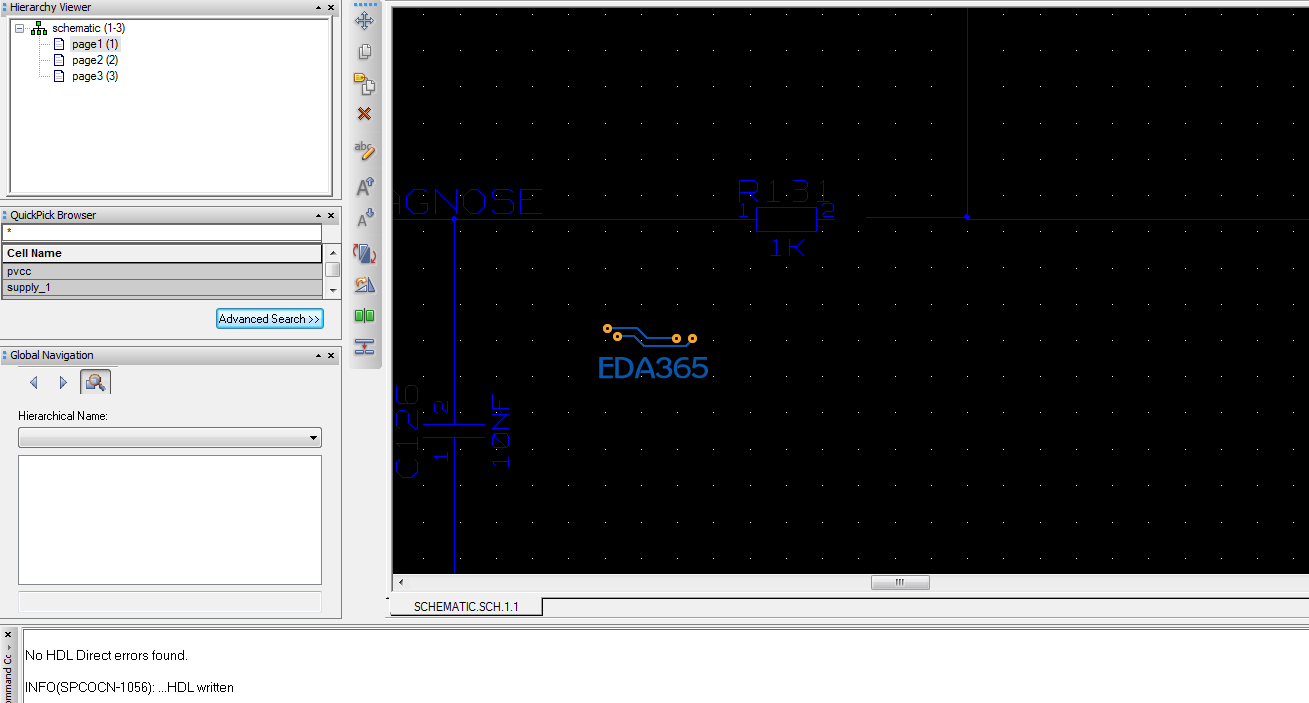The height and width of the screenshot is (703, 1309).
Task: Open page2 (2) in Hierarchy Viewer
Action: click(x=95, y=60)
